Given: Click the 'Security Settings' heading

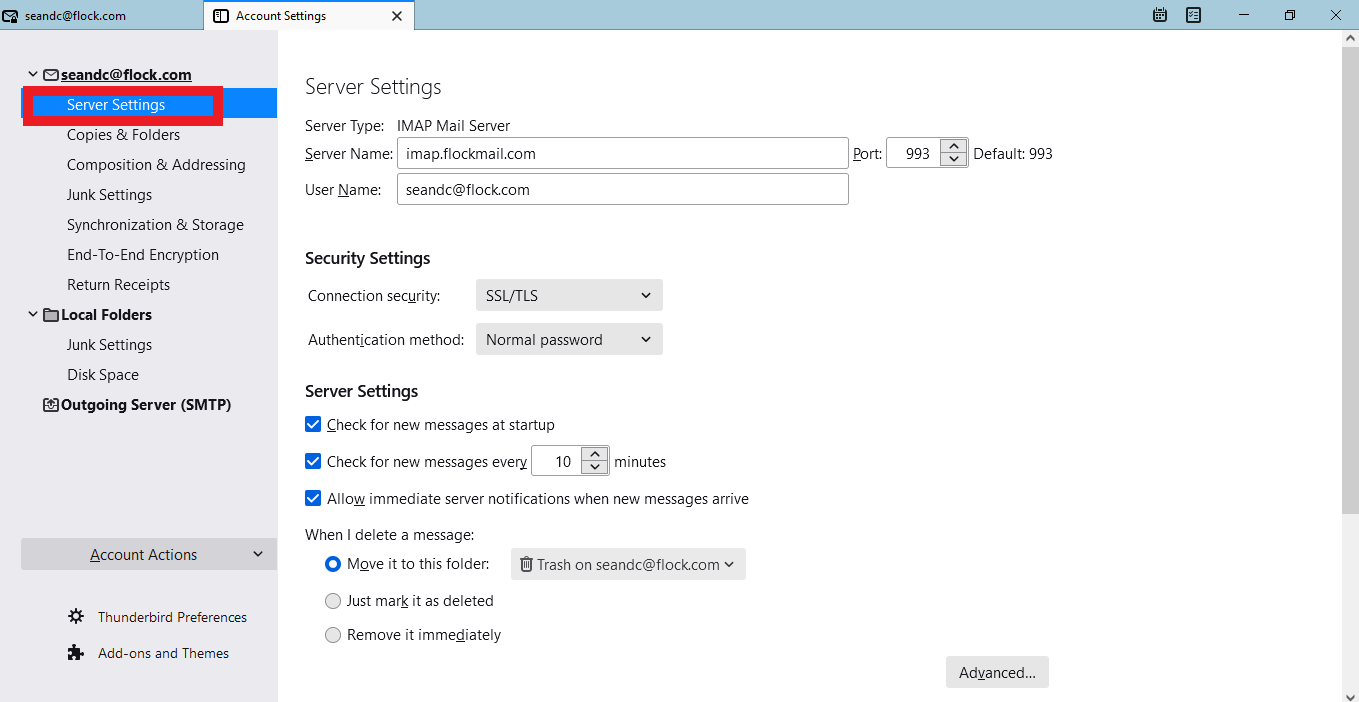Looking at the screenshot, I should tap(368, 258).
